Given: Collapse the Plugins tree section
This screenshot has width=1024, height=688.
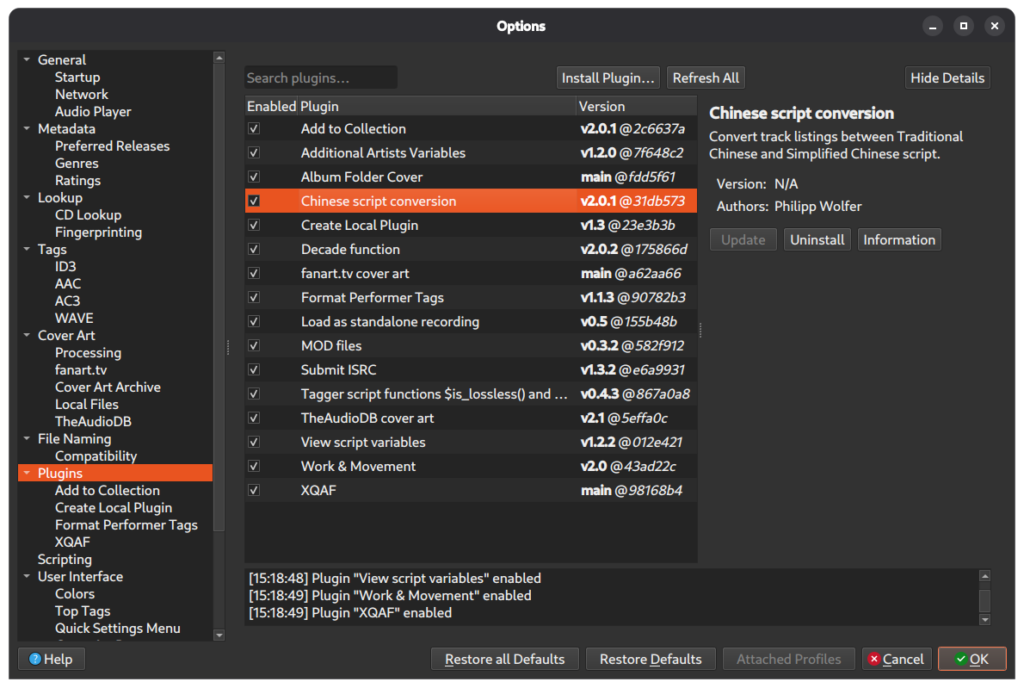Looking at the screenshot, I should tap(27, 473).
